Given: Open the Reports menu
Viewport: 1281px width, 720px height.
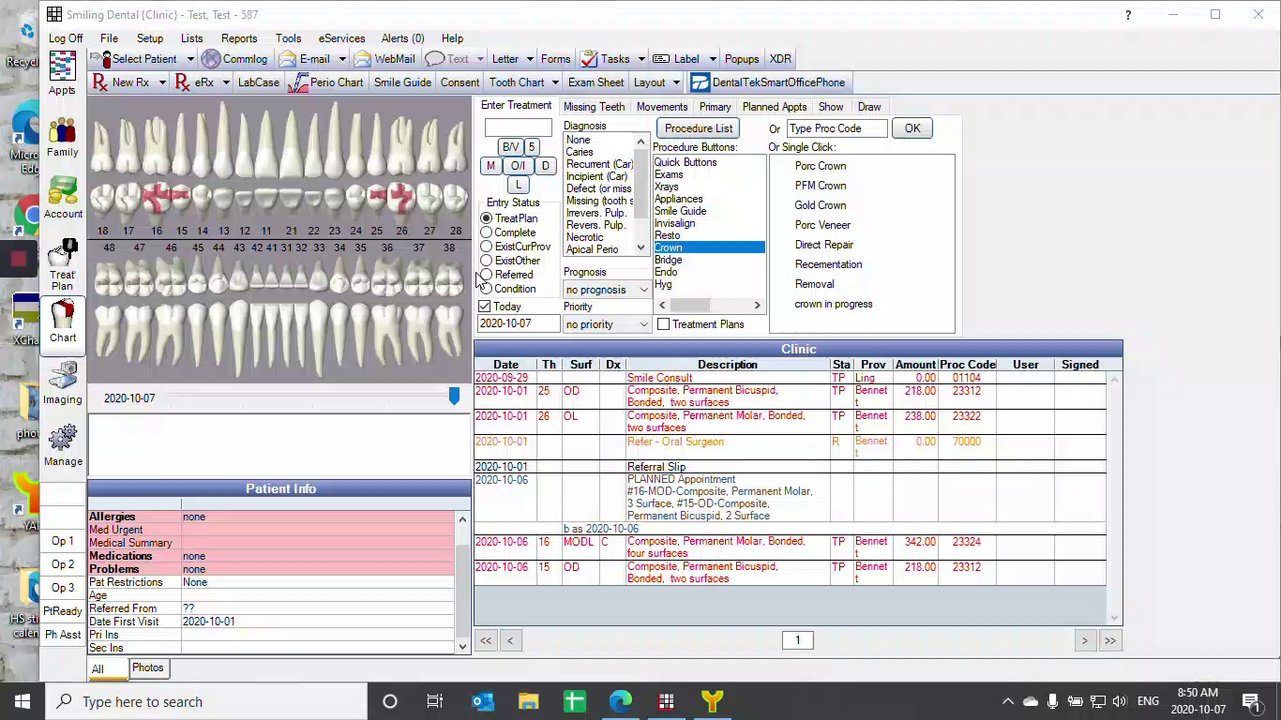Looking at the screenshot, I should (x=239, y=38).
